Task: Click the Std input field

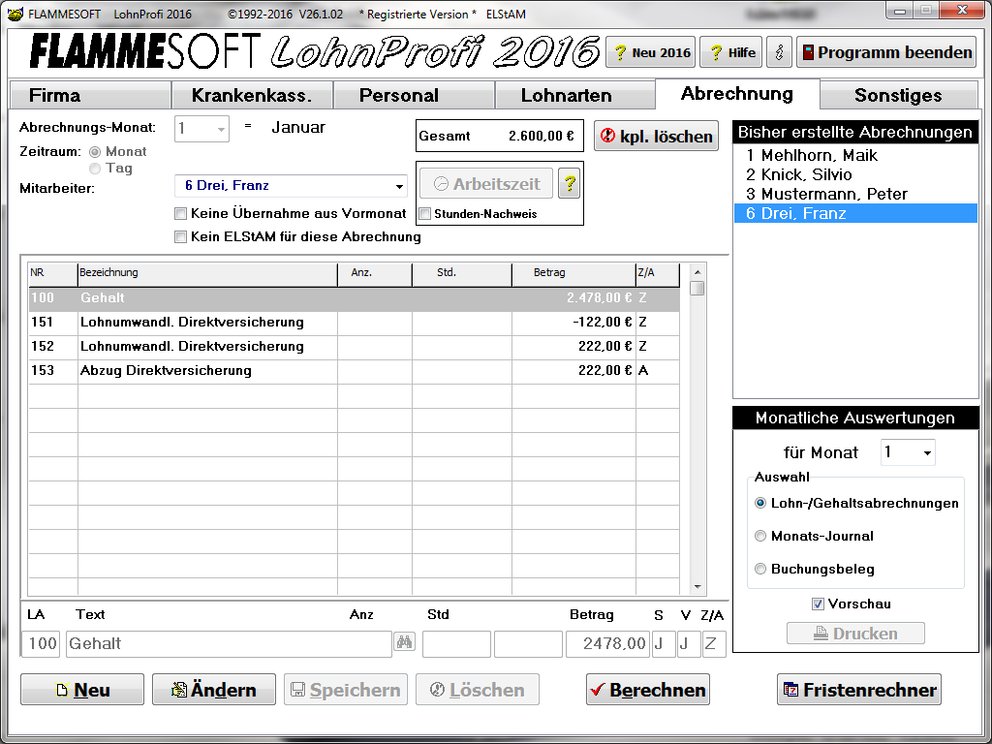Action: [x=528, y=644]
